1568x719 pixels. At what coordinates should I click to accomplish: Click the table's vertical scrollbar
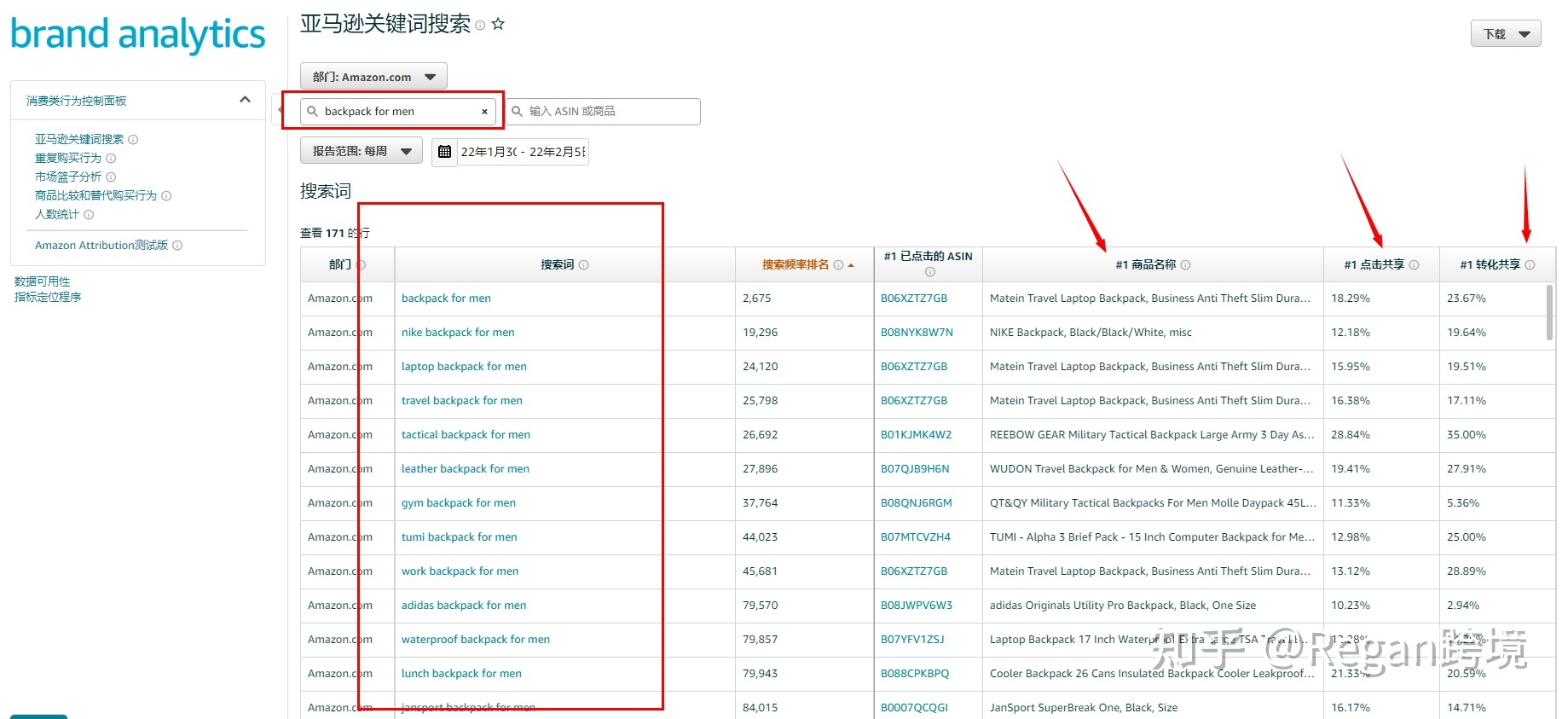[1549, 312]
